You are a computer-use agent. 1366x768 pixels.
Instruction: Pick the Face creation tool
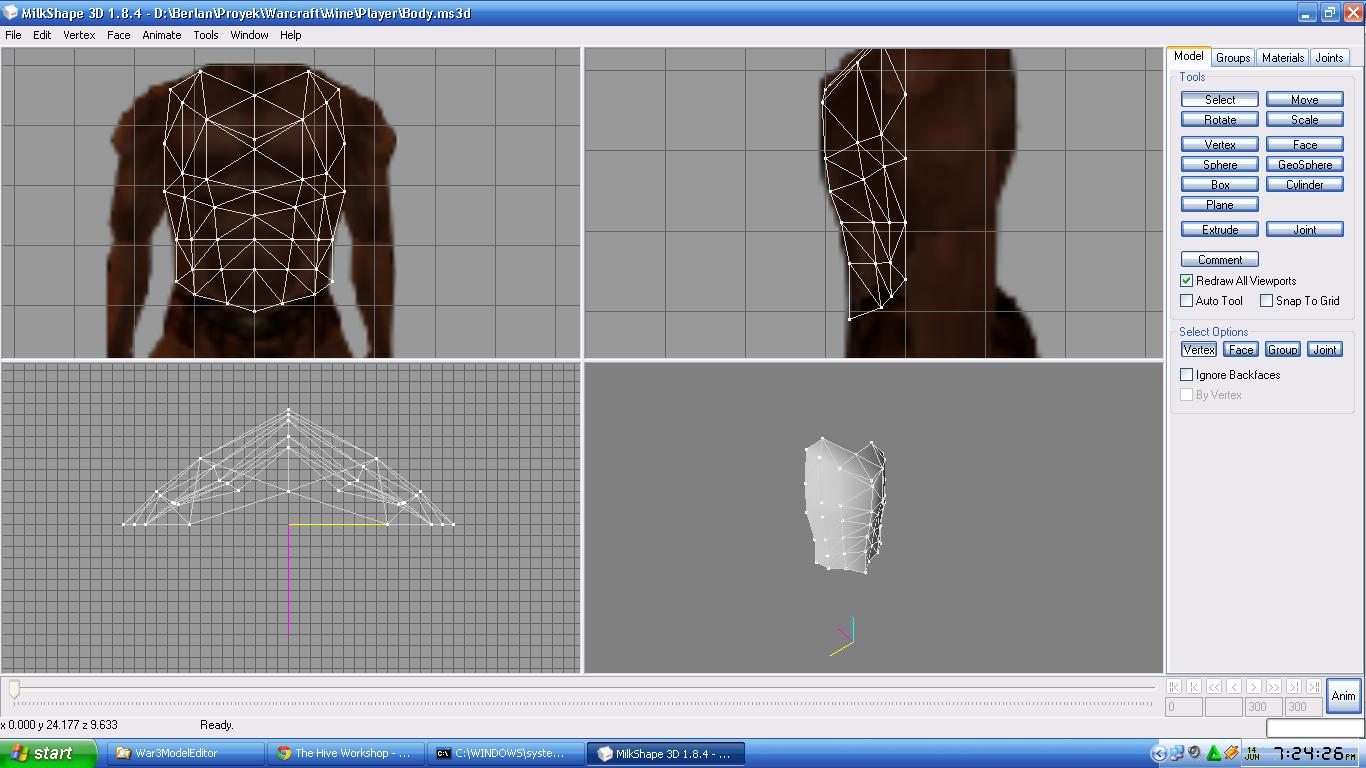click(1304, 145)
